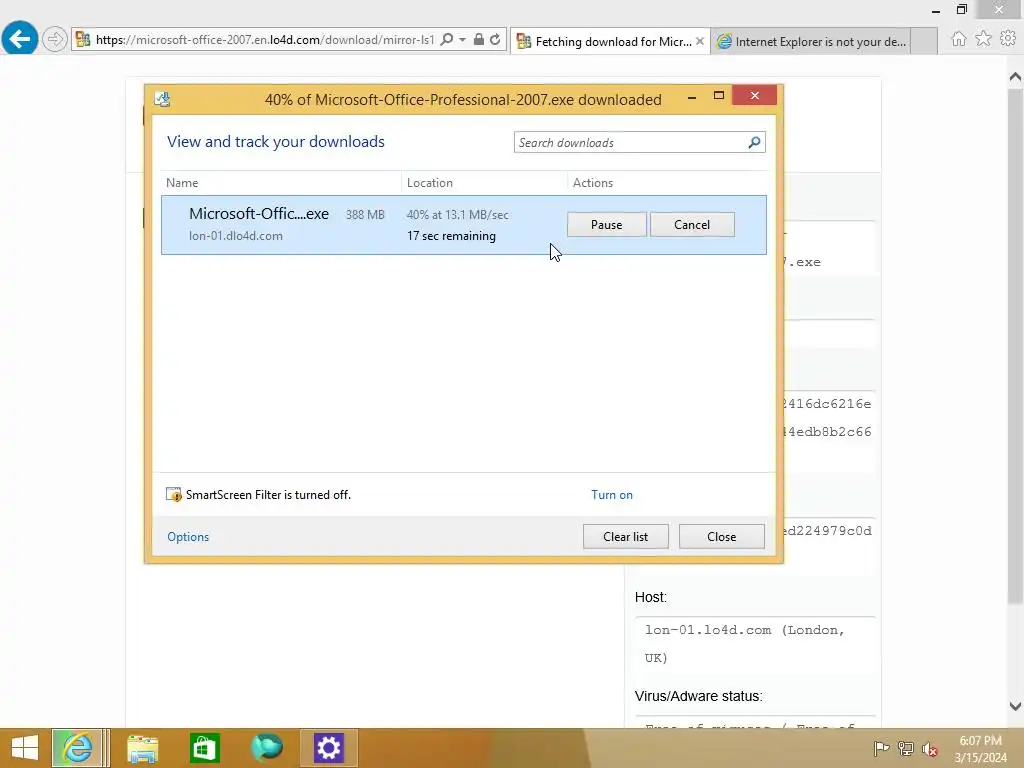Cancel the Microsoft Office download

692,225
